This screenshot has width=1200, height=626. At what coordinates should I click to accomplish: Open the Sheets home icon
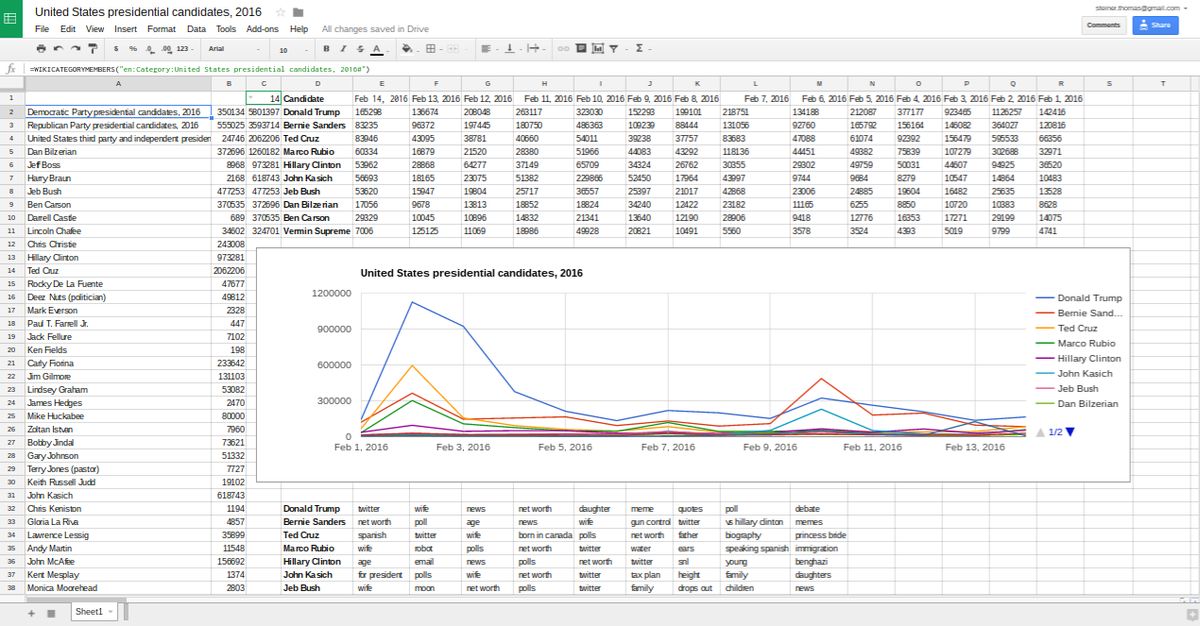(12, 19)
